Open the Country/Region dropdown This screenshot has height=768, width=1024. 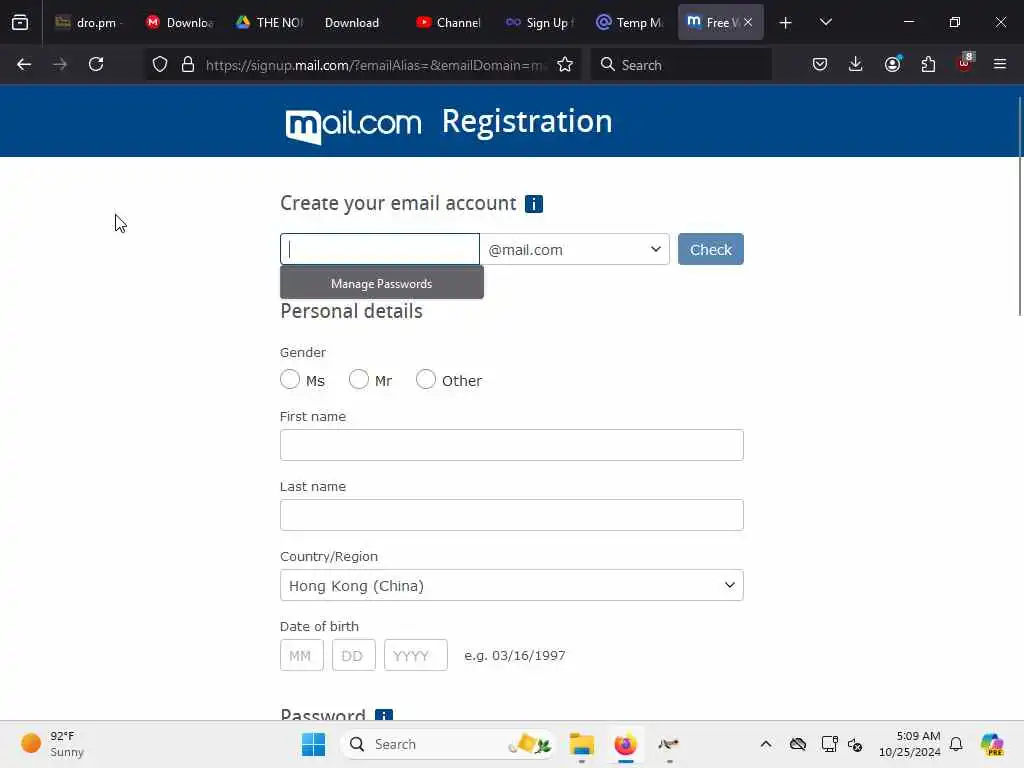511,585
